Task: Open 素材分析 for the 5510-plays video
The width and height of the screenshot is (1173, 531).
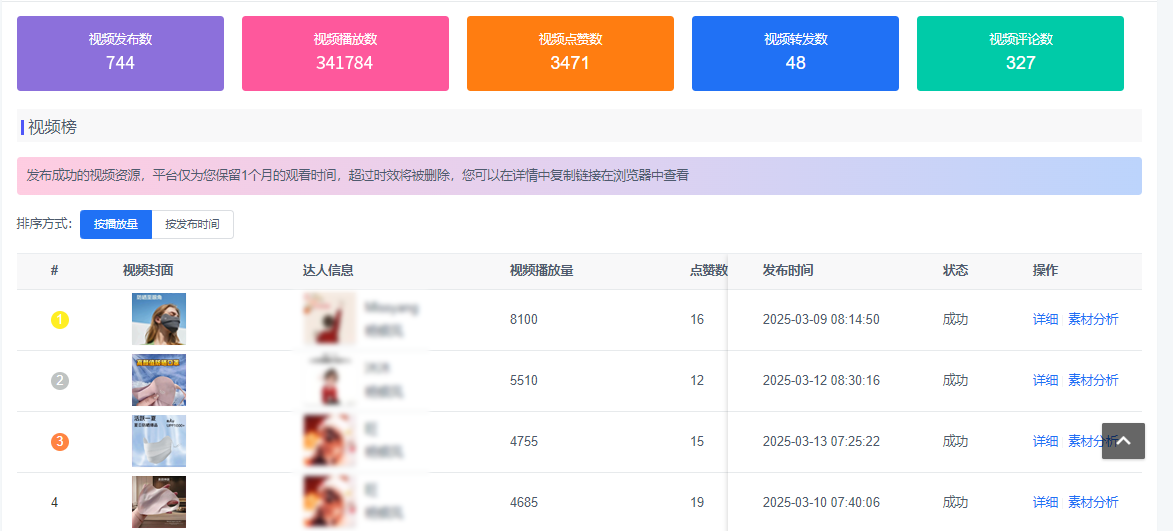Action: tap(1093, 381)
